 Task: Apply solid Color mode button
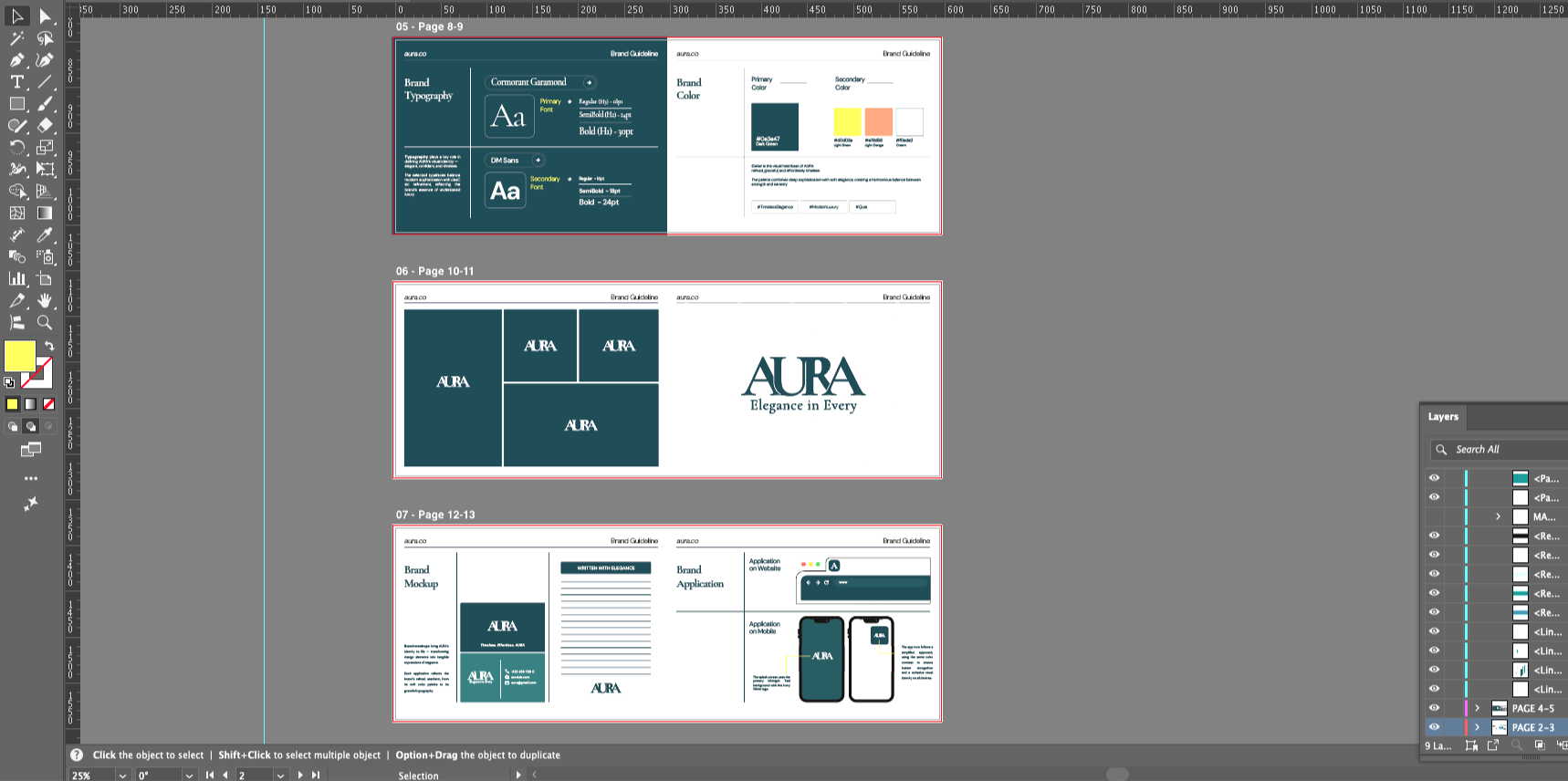pyautogui.click(x=12, y=404)
